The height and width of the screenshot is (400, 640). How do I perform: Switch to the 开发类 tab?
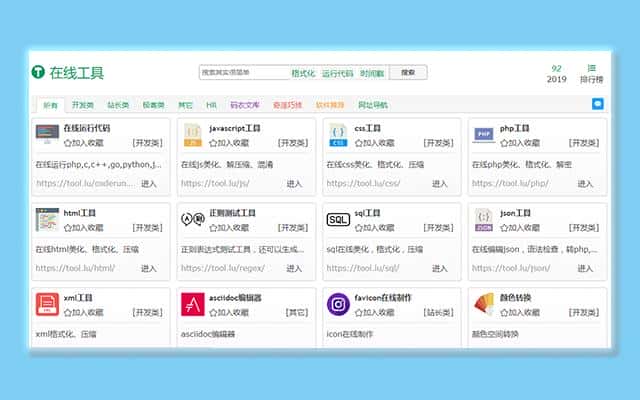pyautogui.click(x=83, y=105)
